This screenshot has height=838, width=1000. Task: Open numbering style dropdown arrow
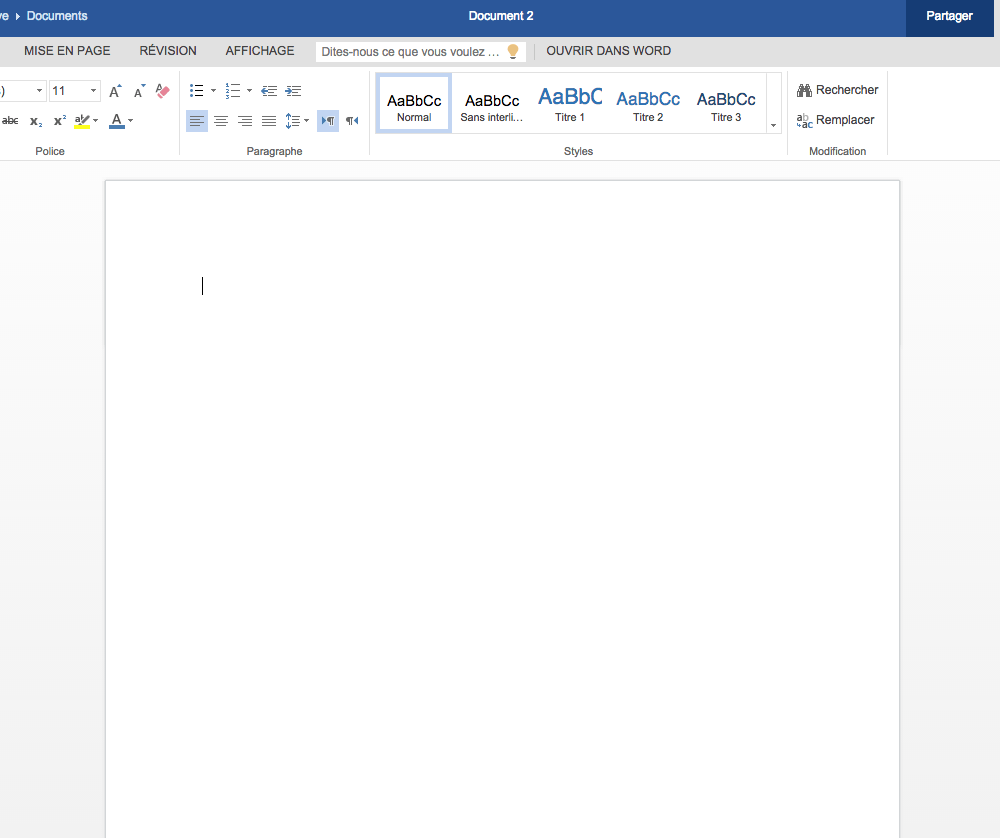click(x=249, y=91)
